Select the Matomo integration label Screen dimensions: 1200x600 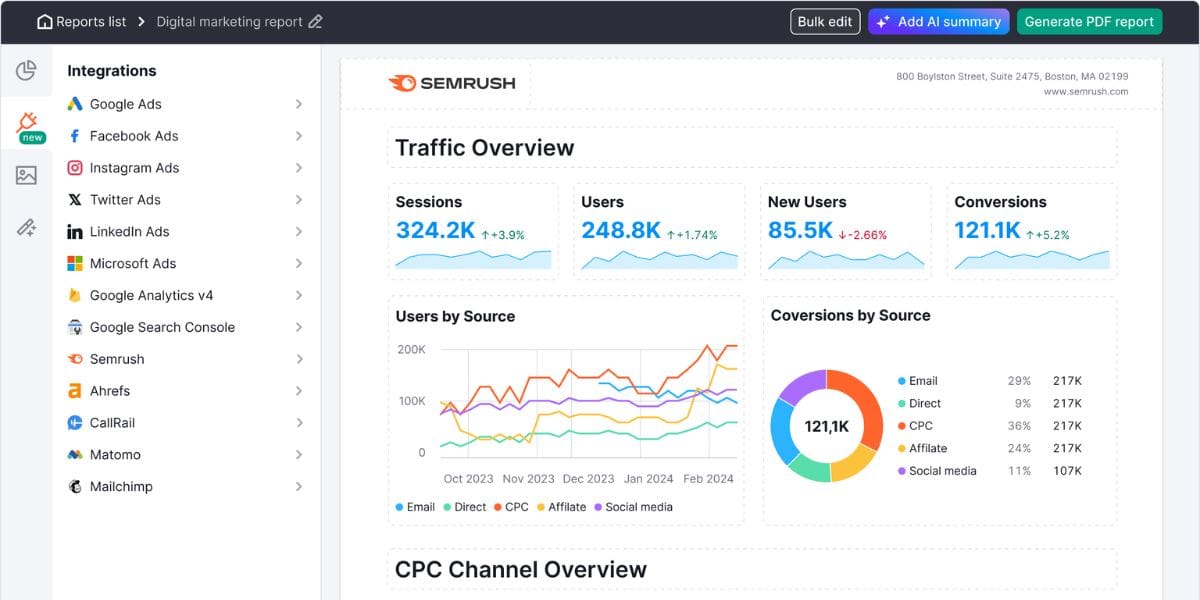(x=115, y=455)
